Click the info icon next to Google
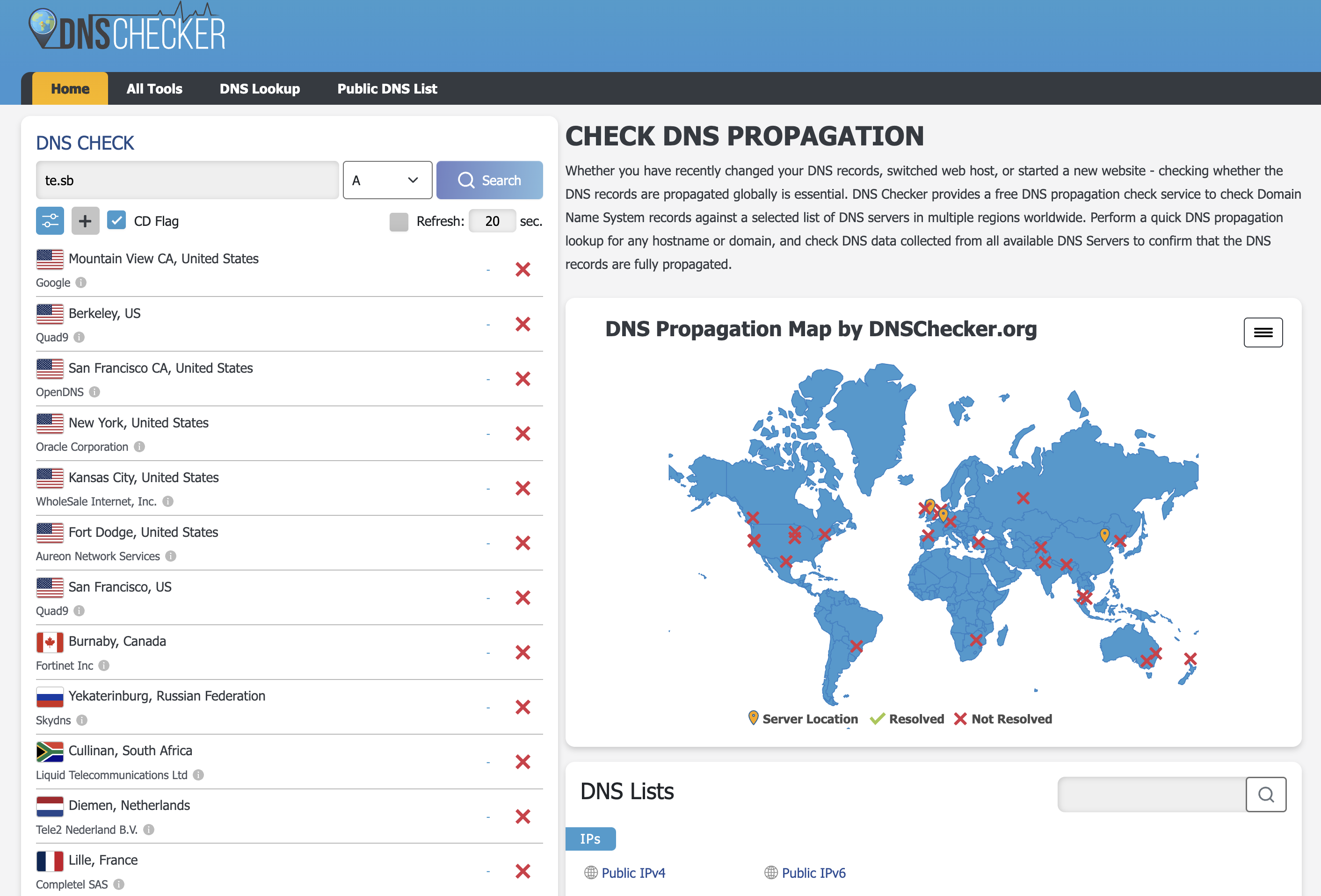The height and width of the screenshot is (896, 1321). tap(81, 282)
